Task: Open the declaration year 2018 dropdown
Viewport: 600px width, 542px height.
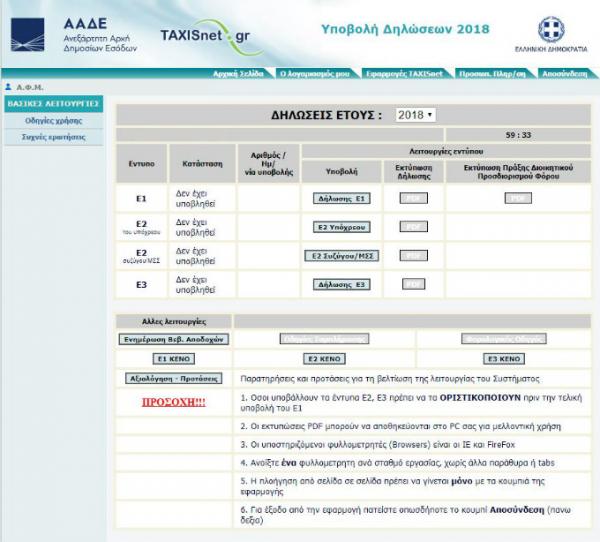Action: coord(415,115)
